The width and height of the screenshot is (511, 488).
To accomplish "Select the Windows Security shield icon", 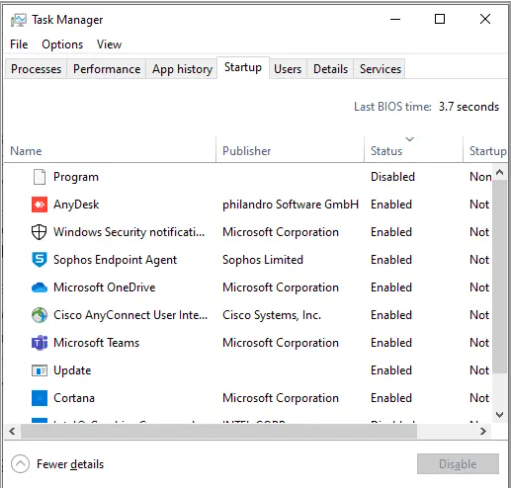I will point(39,232).
